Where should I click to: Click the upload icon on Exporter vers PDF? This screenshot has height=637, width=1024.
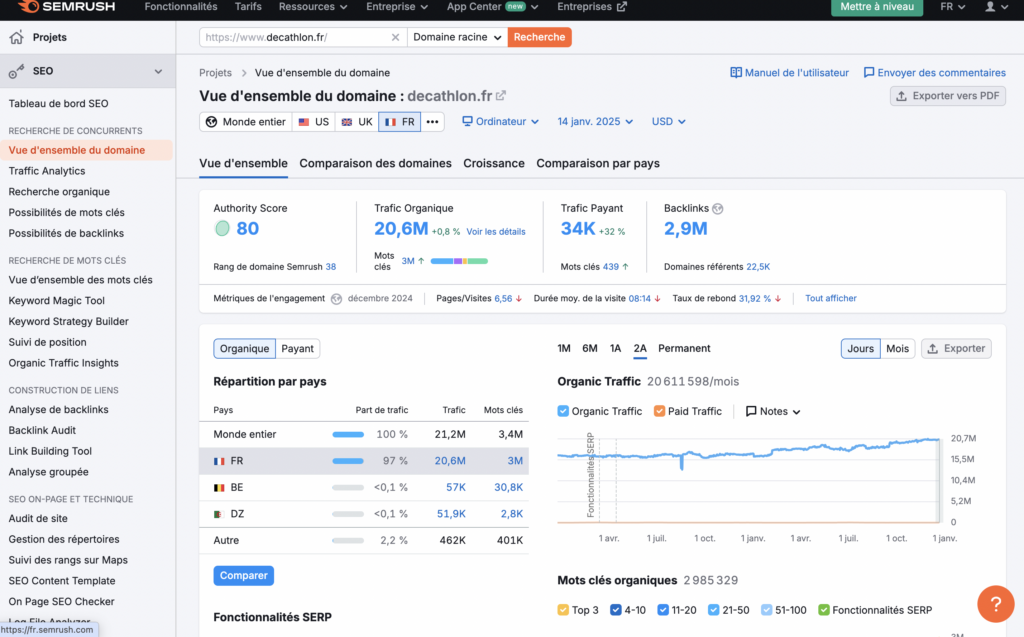click(x=901, y=96)
